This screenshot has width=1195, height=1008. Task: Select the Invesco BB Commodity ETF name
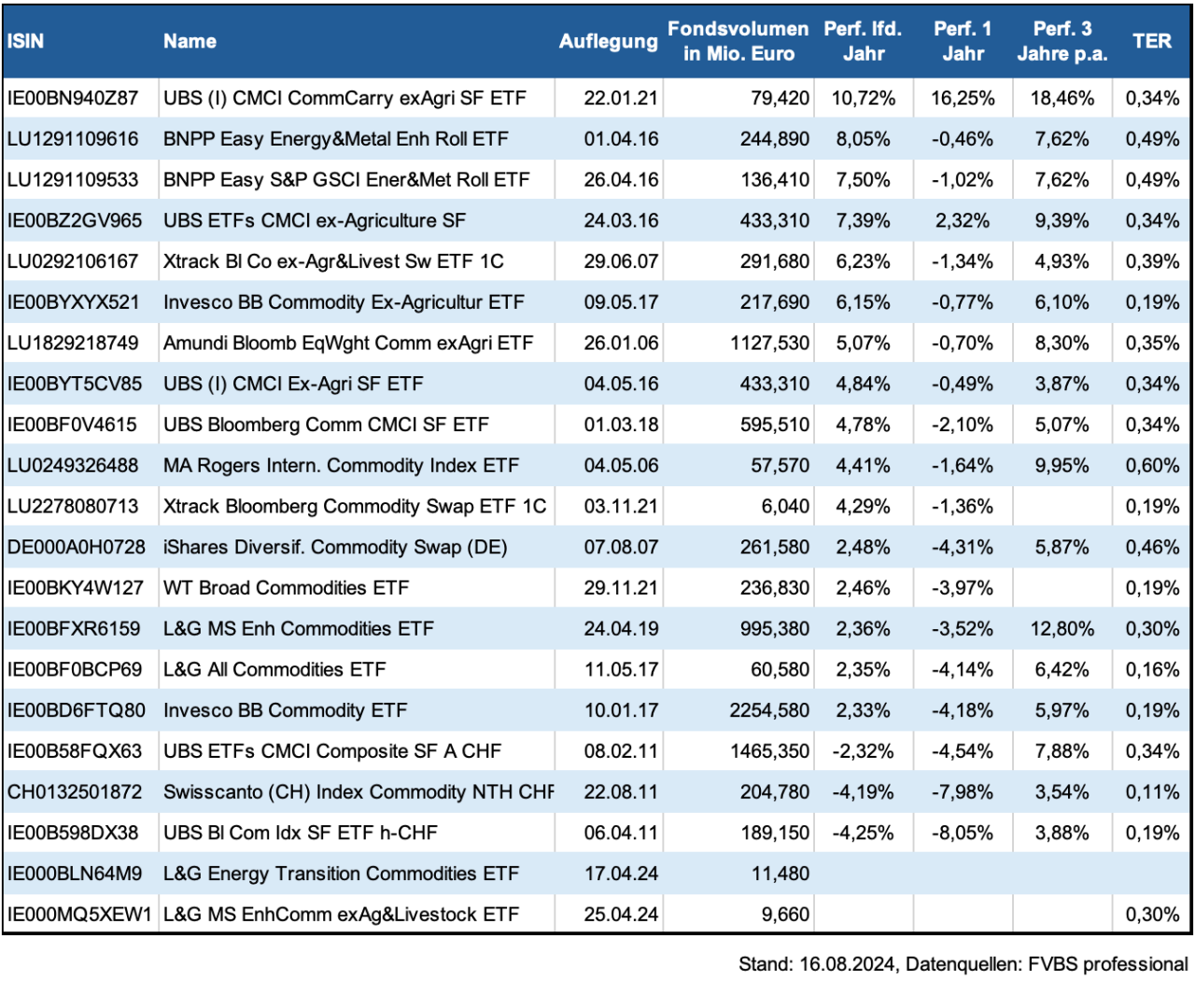(x=285, y=711)
